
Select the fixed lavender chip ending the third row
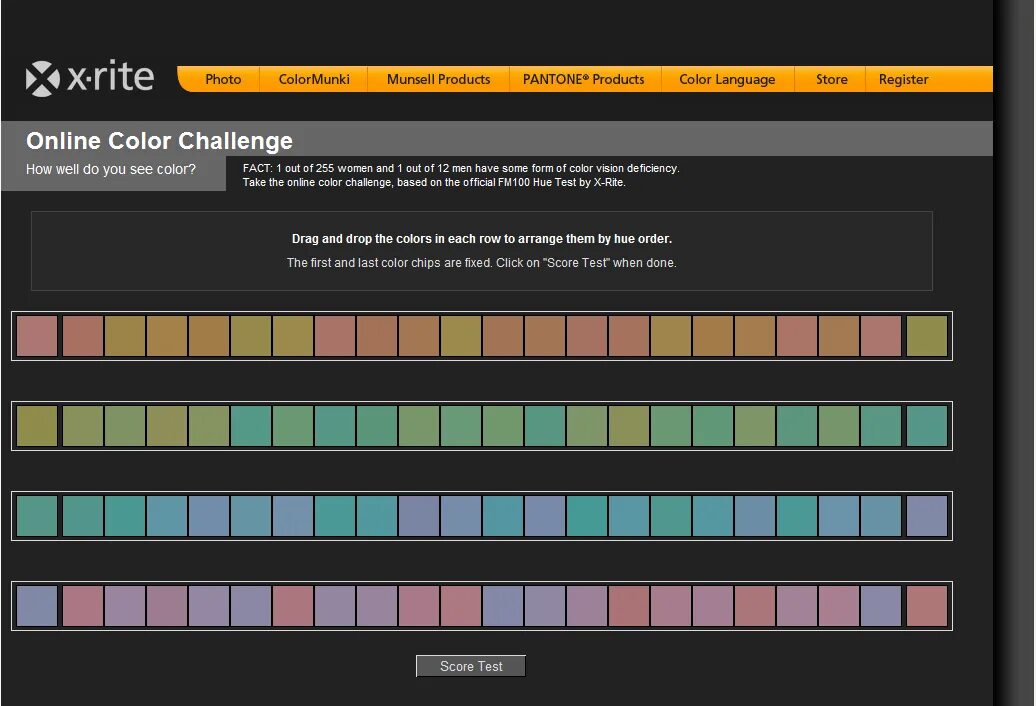click(927, 516)
